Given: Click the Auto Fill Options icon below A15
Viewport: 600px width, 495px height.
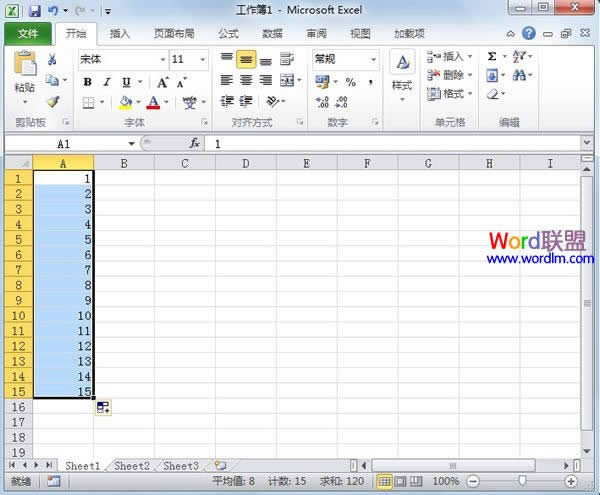Looking at the screenshot, I should pyautogui.click(x=103, y=407).
